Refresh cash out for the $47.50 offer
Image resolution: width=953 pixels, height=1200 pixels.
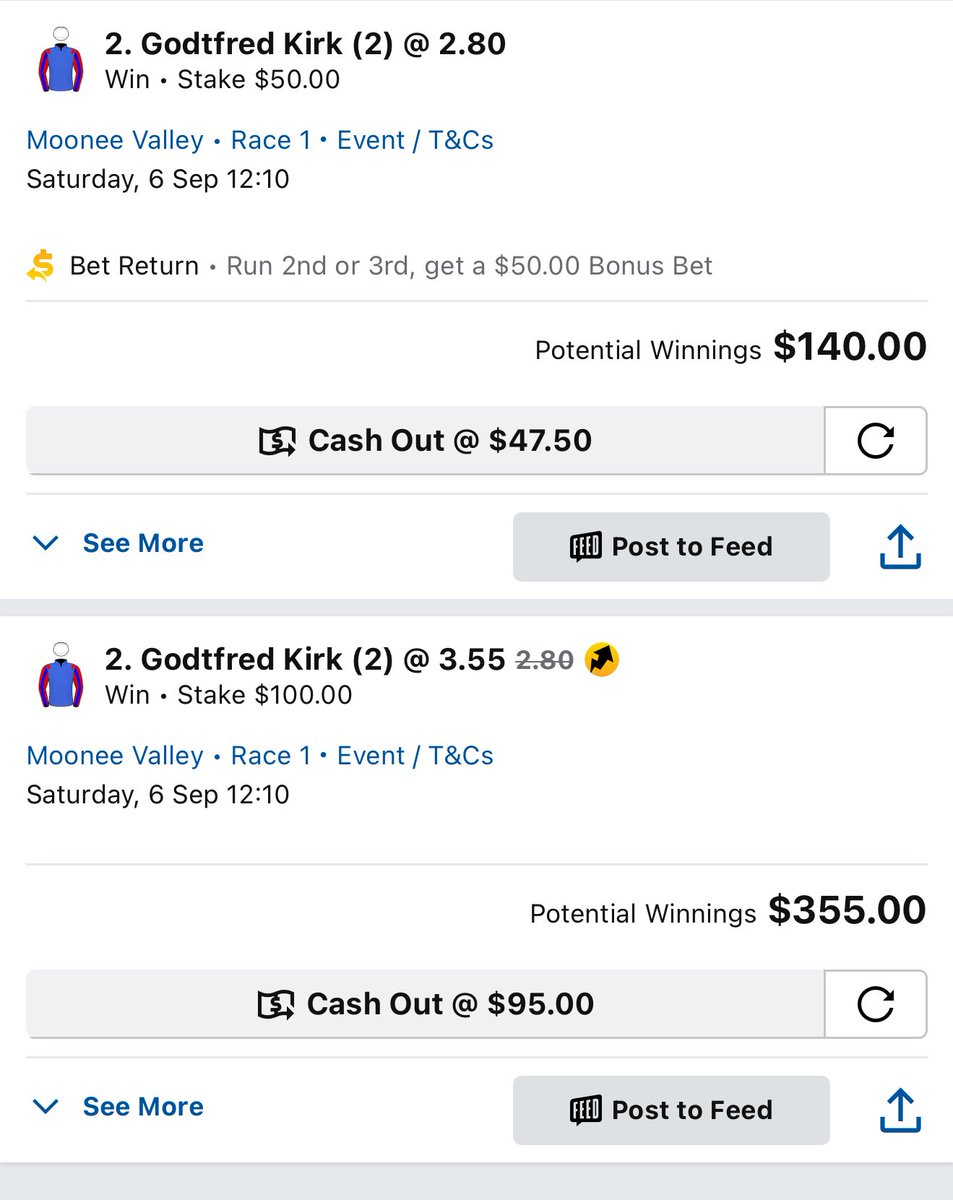click(x=875, y=440)
